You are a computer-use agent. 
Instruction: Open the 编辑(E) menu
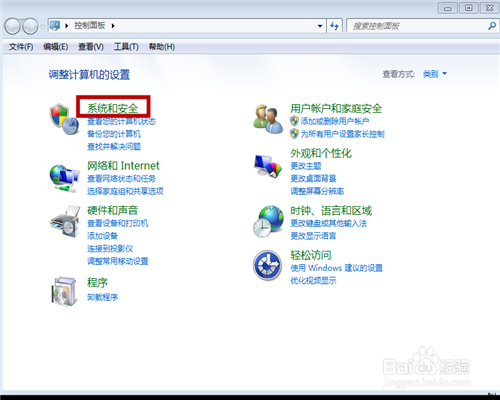tap(56, 47)
